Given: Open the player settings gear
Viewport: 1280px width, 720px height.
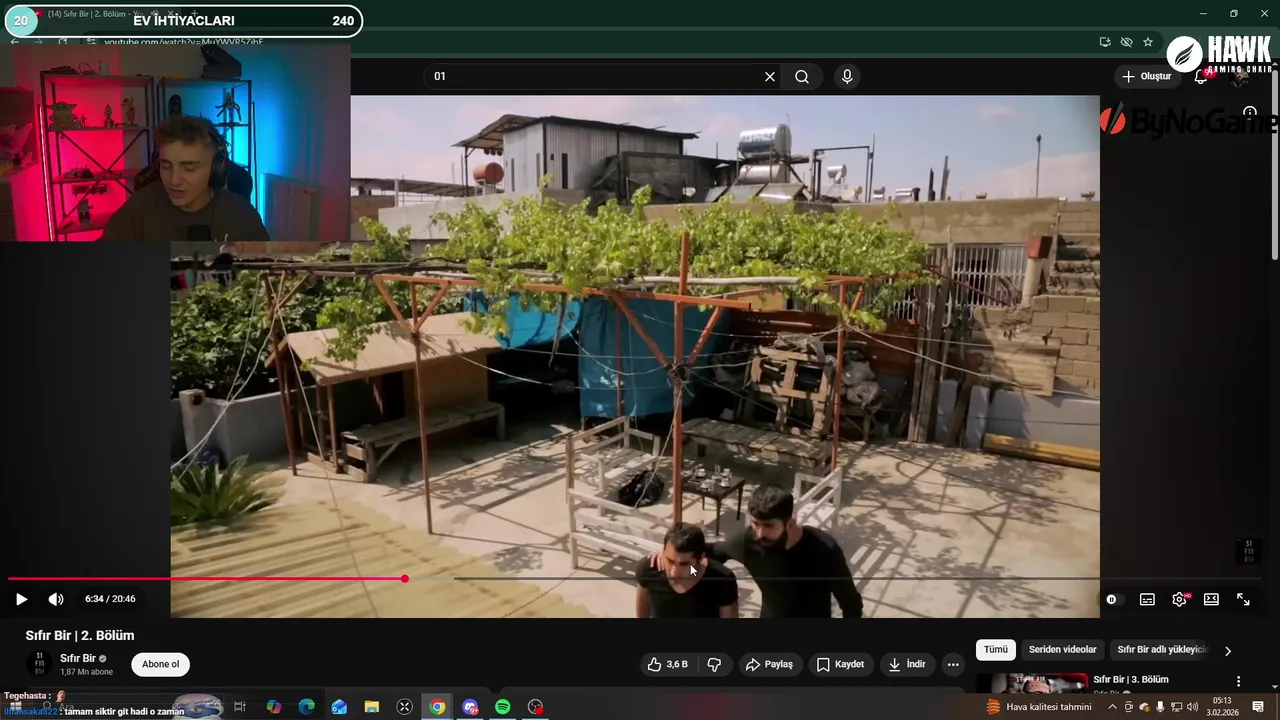Looking at the screenshot, I should pyautogui.click(x=1179, y=599).
